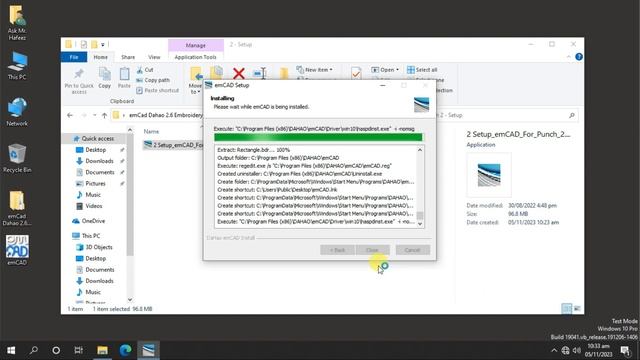Switch to details view toggle
This screenshot has width=640, height=360.
point(567,309)
